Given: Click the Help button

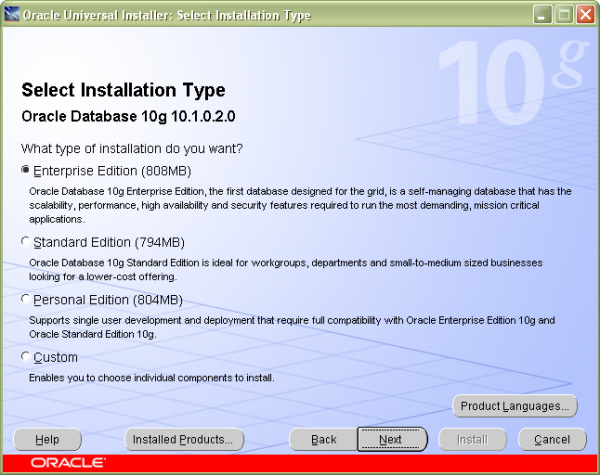Looking at the screenshot, I should [47, 439].
